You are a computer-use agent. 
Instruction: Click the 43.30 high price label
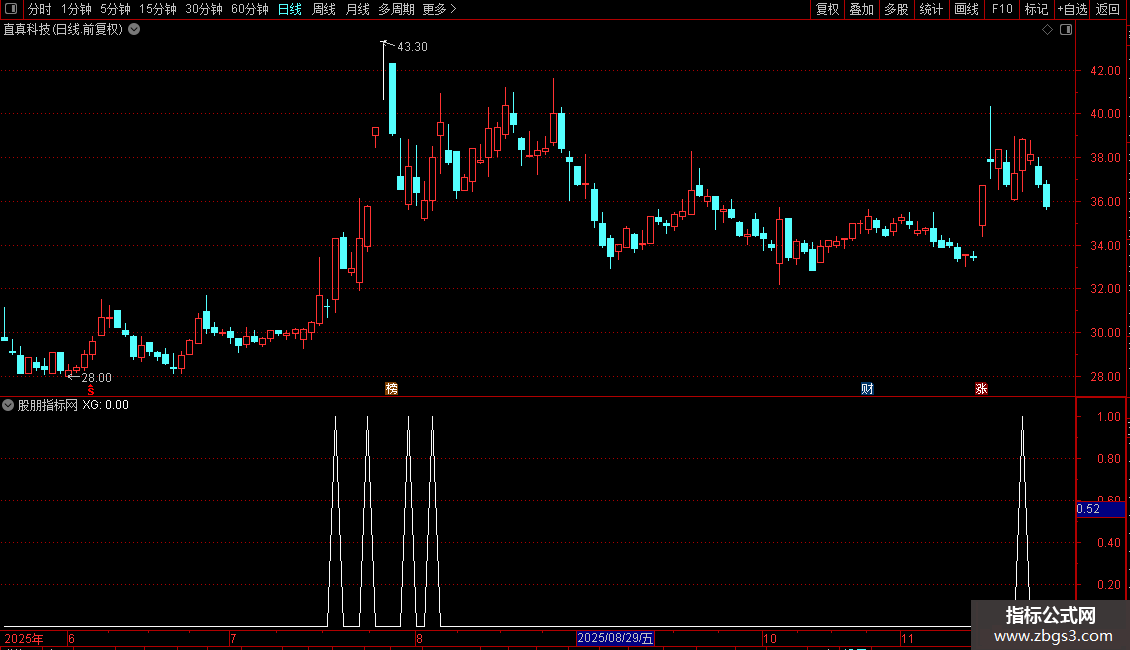pos(412,47)
